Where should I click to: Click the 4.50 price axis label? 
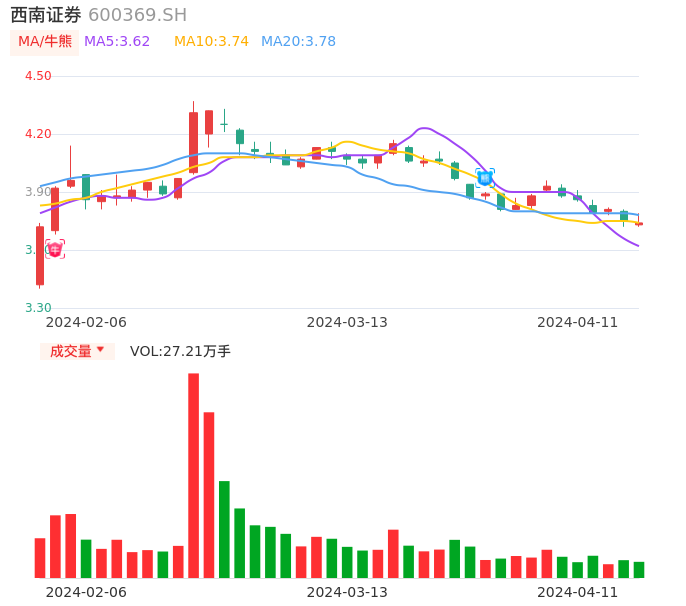pyautogui.click(x=38, y=76)
